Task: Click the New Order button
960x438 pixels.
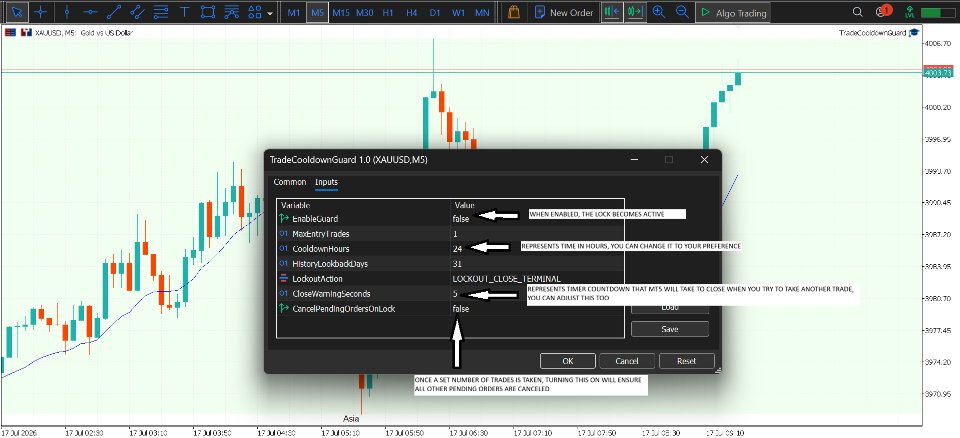Action: click(x=564, y=12)
